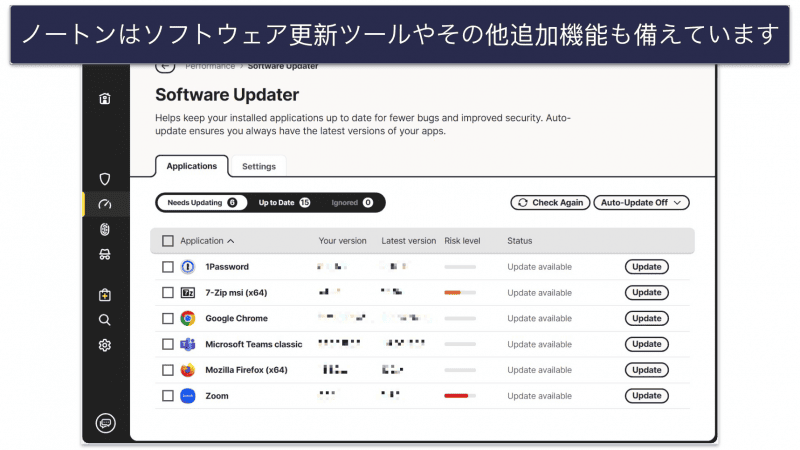This screenshot has height=450, width=800.
Task: Tick the 7-Zip msi (x64) checkbox
Action: click(168, 292)
